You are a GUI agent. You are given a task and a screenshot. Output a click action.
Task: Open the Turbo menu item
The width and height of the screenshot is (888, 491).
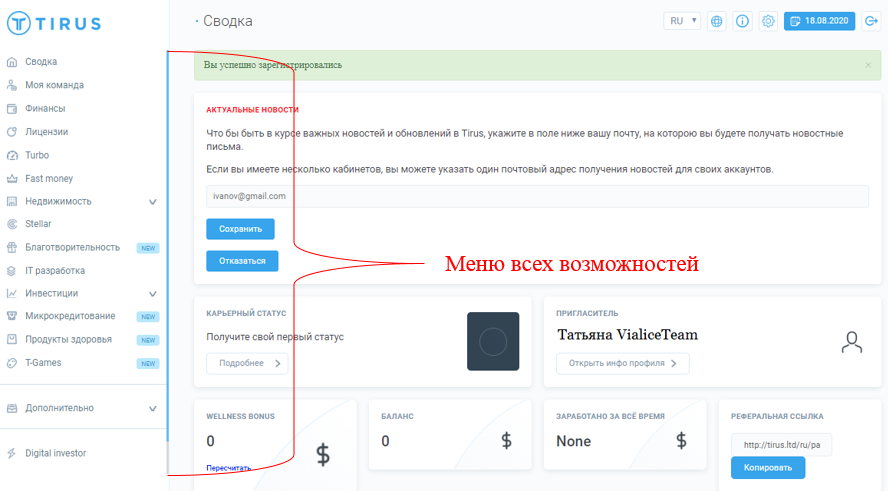pos(37,155)
